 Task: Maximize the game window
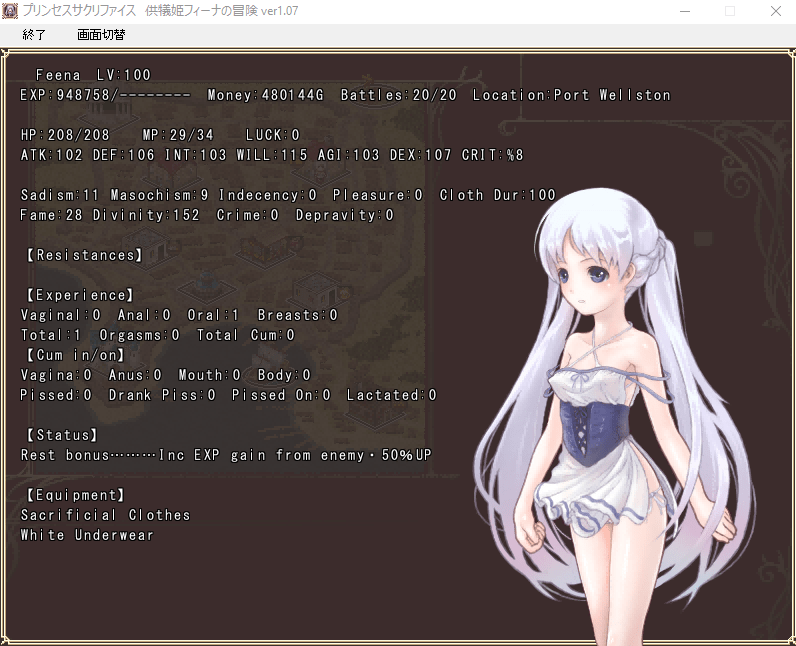tap(729, 11)
